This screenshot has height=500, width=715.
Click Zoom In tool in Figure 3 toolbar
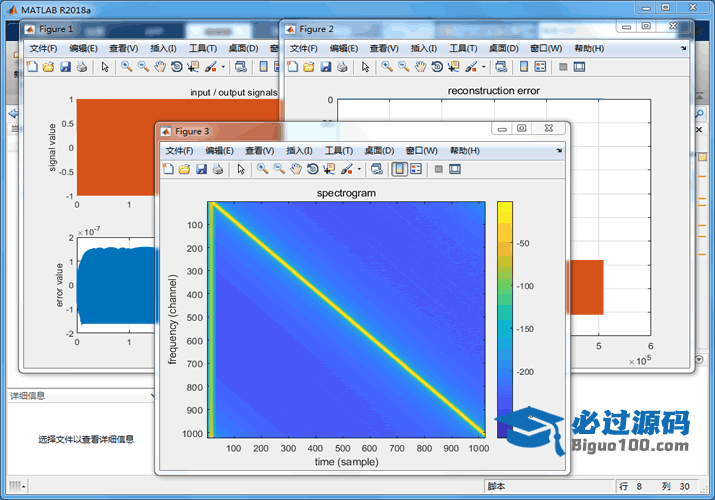coord(262,169)
